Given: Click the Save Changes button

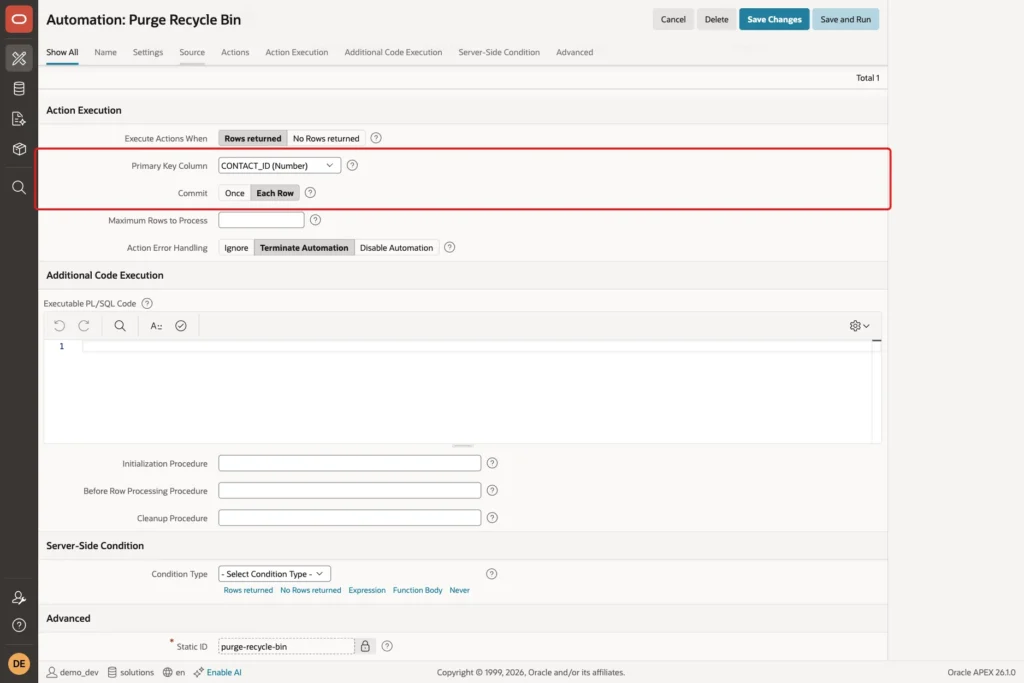Looking at the screenshot, I should pos(774,20).
